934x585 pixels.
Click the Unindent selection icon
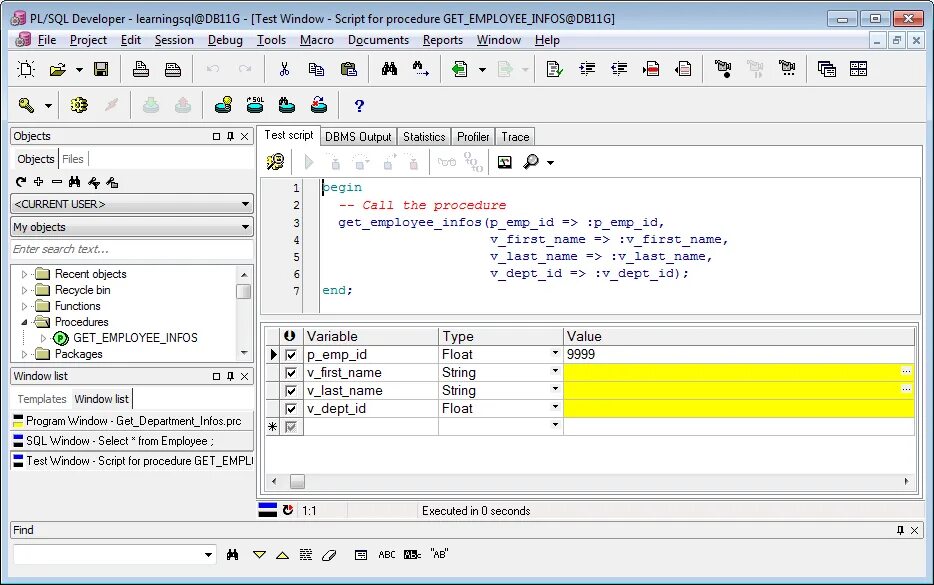[619, 69]
